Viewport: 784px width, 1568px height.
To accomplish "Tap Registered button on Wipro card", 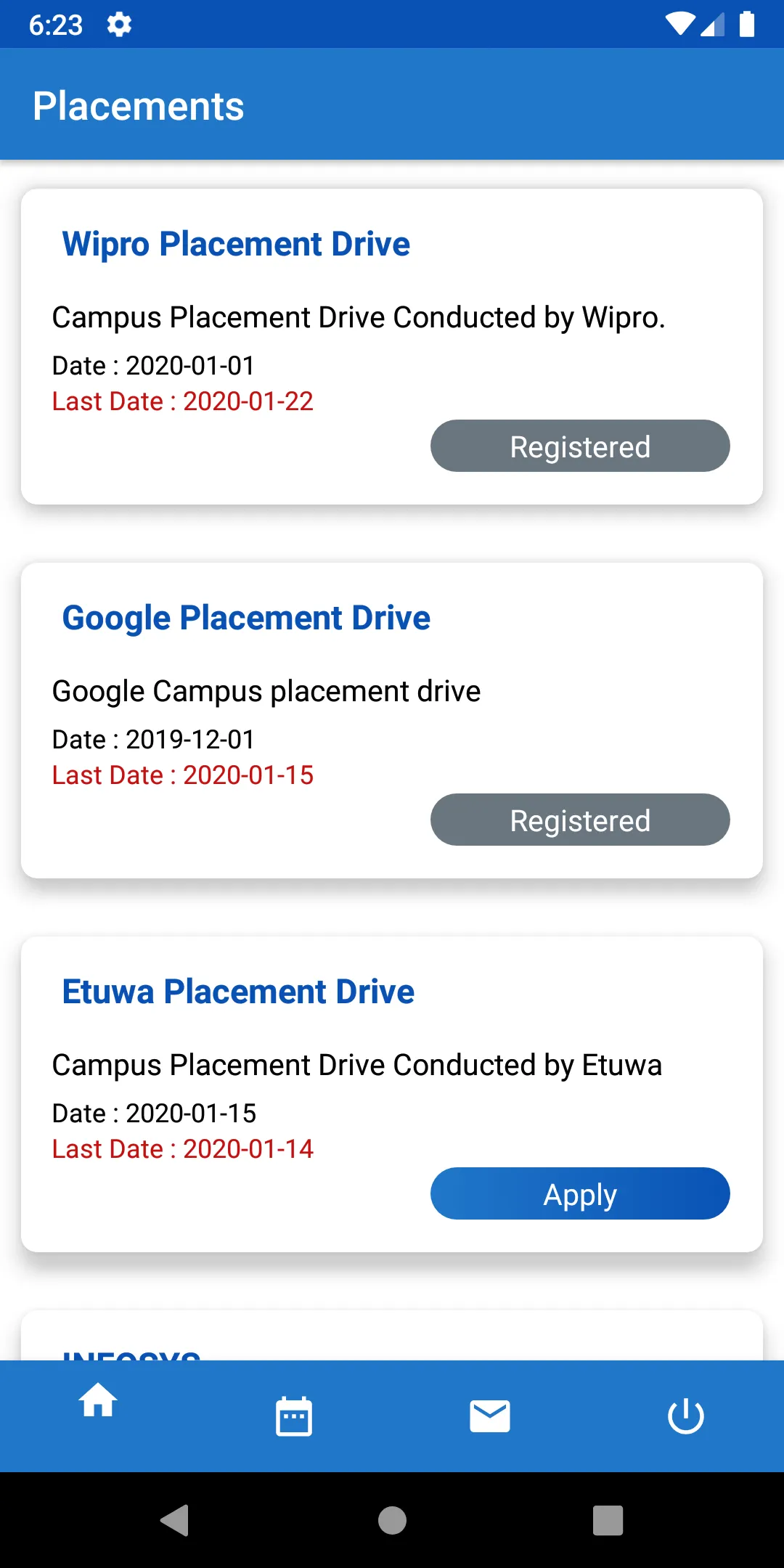I will point(580,446).
